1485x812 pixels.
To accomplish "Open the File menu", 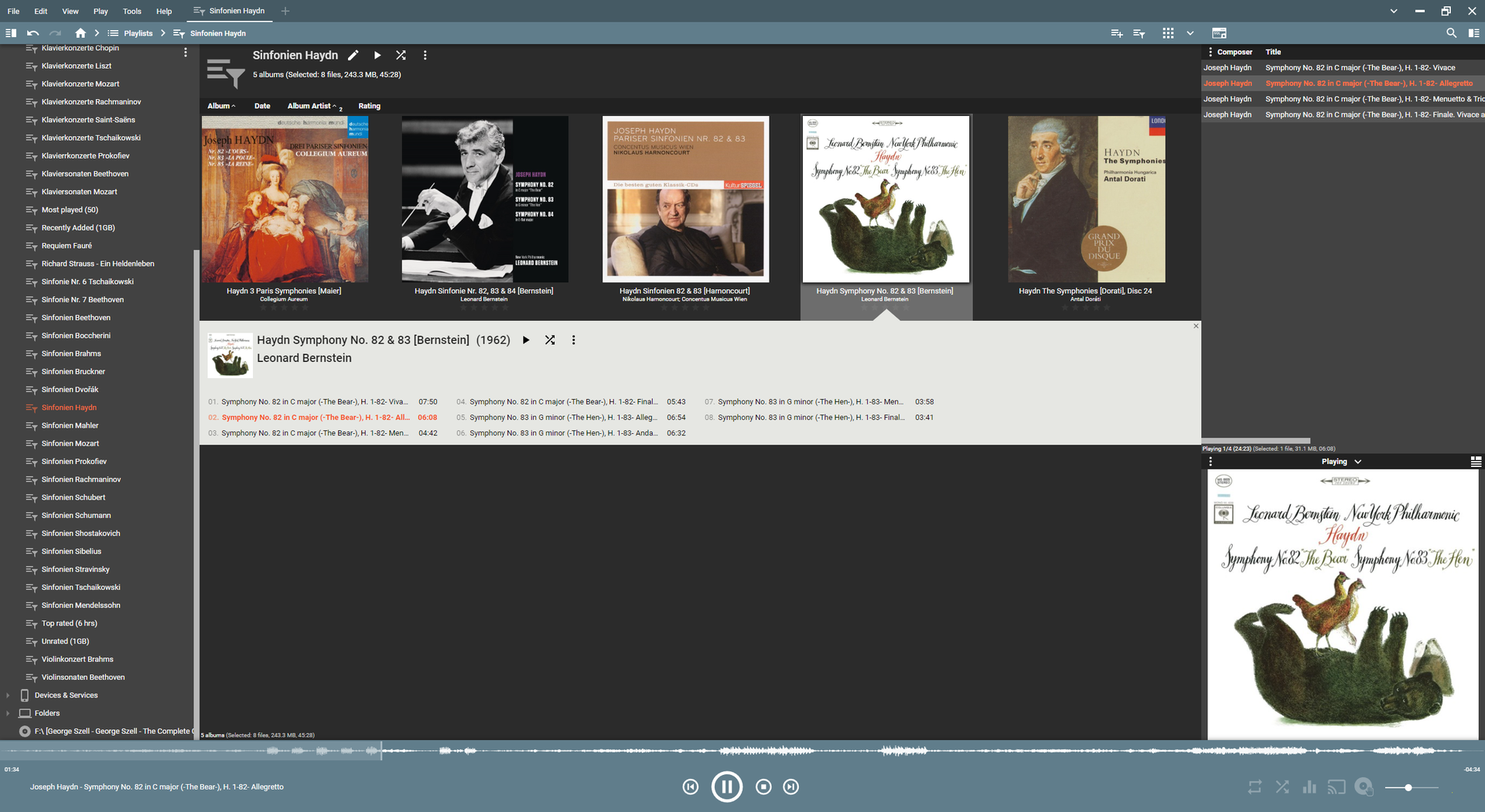I will click(13, 11).
